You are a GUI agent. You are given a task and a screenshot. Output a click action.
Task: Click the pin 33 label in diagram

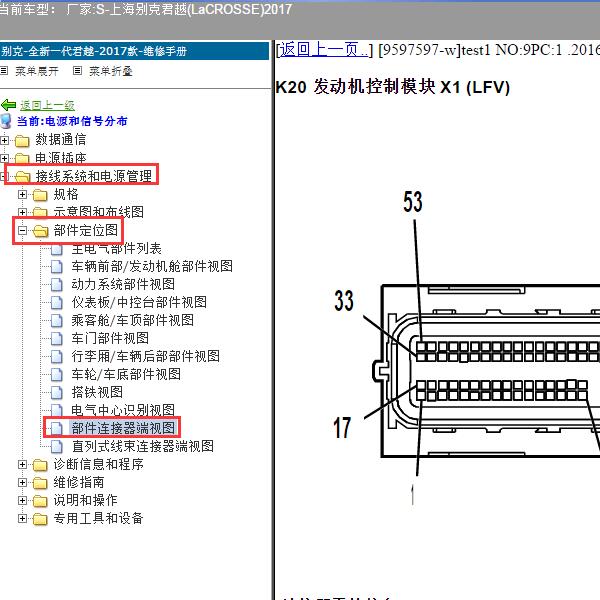[344, 300]
